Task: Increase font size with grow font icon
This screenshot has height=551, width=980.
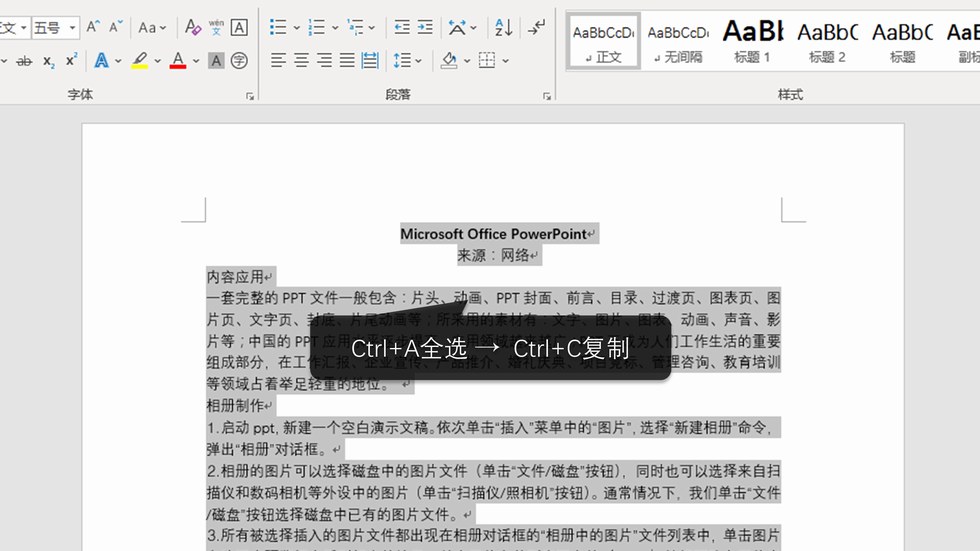Action: tap(93, 28)
